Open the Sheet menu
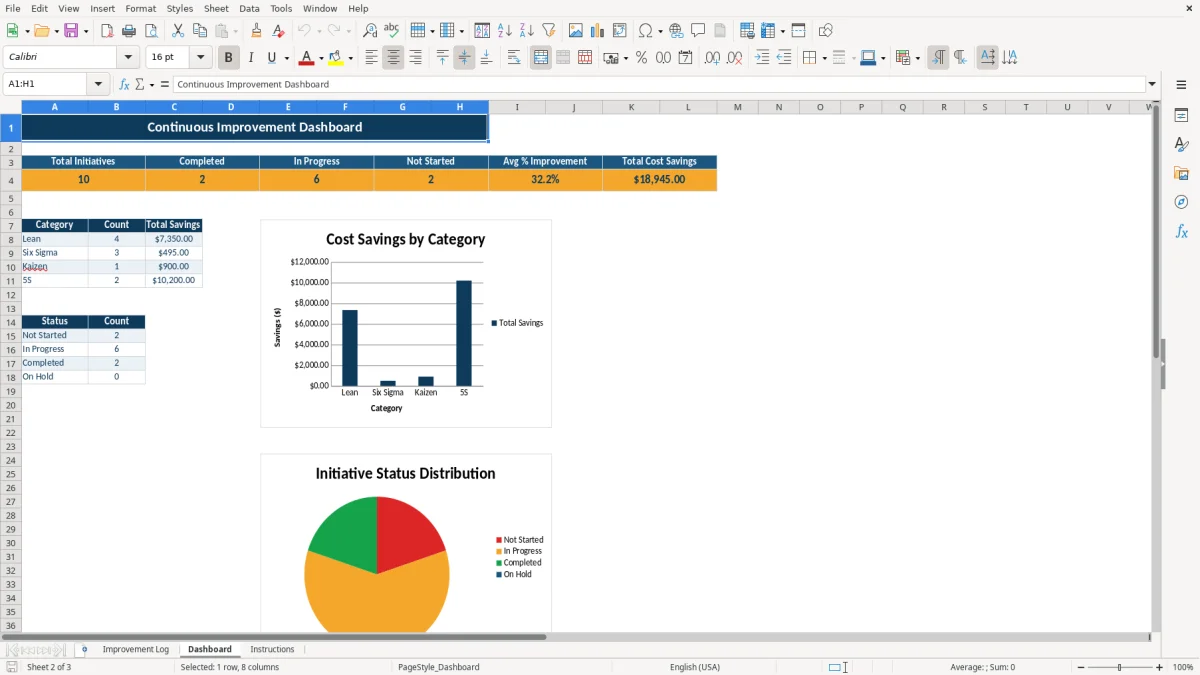Screen dimensions: 1200x675 [216, 8]
